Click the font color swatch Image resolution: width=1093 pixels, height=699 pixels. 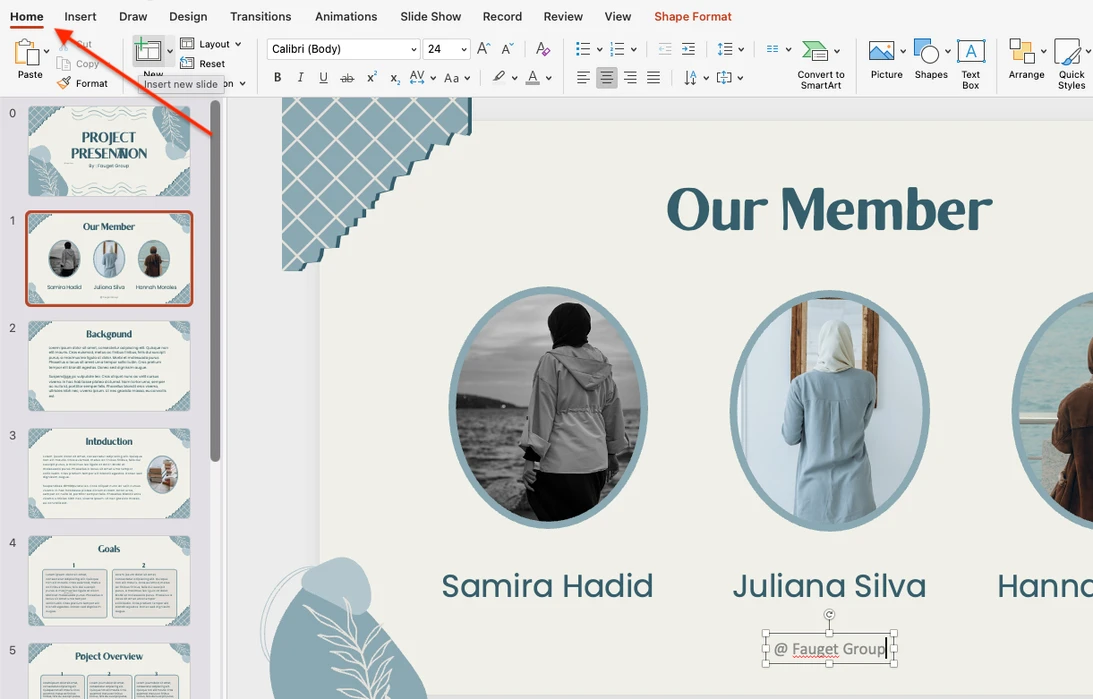[533, 78]
